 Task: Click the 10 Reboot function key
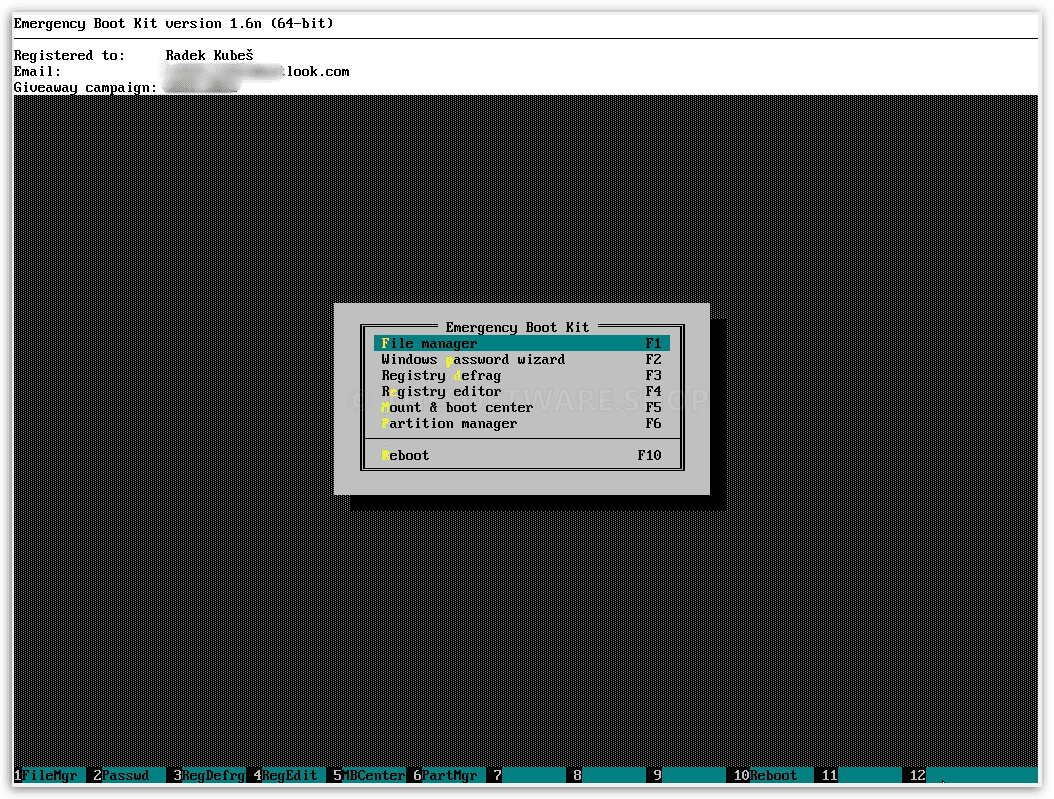pyautogui.click(x=770, y=775)
